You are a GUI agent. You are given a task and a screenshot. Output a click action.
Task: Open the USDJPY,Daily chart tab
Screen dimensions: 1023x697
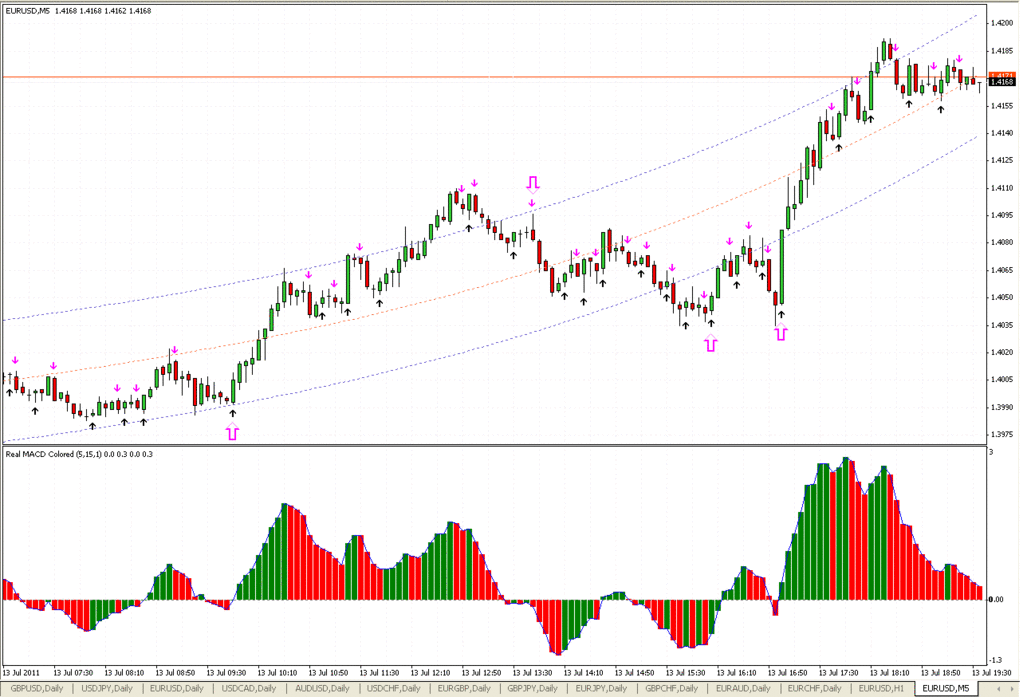[x=107, y=689]
